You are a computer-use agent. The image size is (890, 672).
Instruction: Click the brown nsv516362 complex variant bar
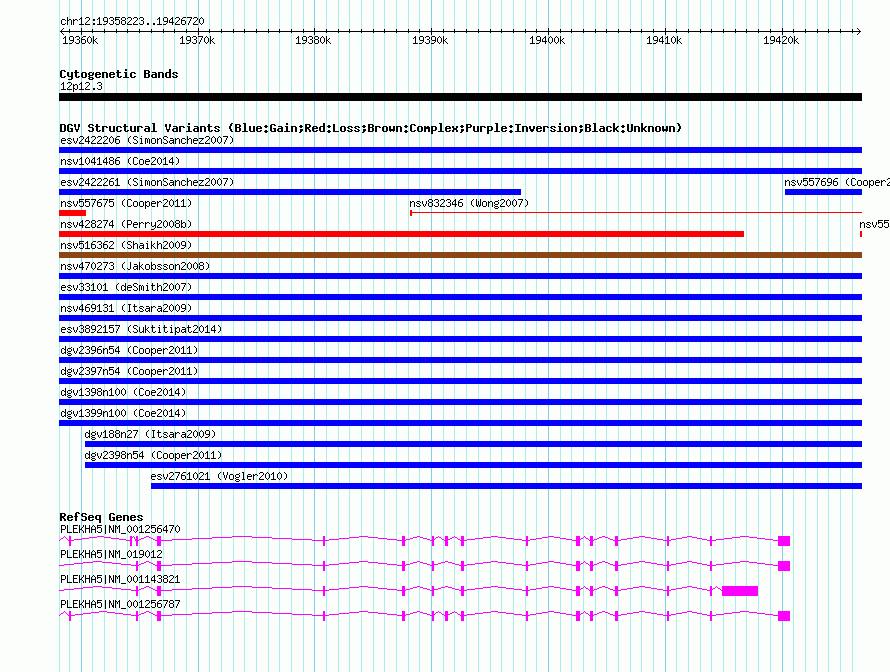460,255
